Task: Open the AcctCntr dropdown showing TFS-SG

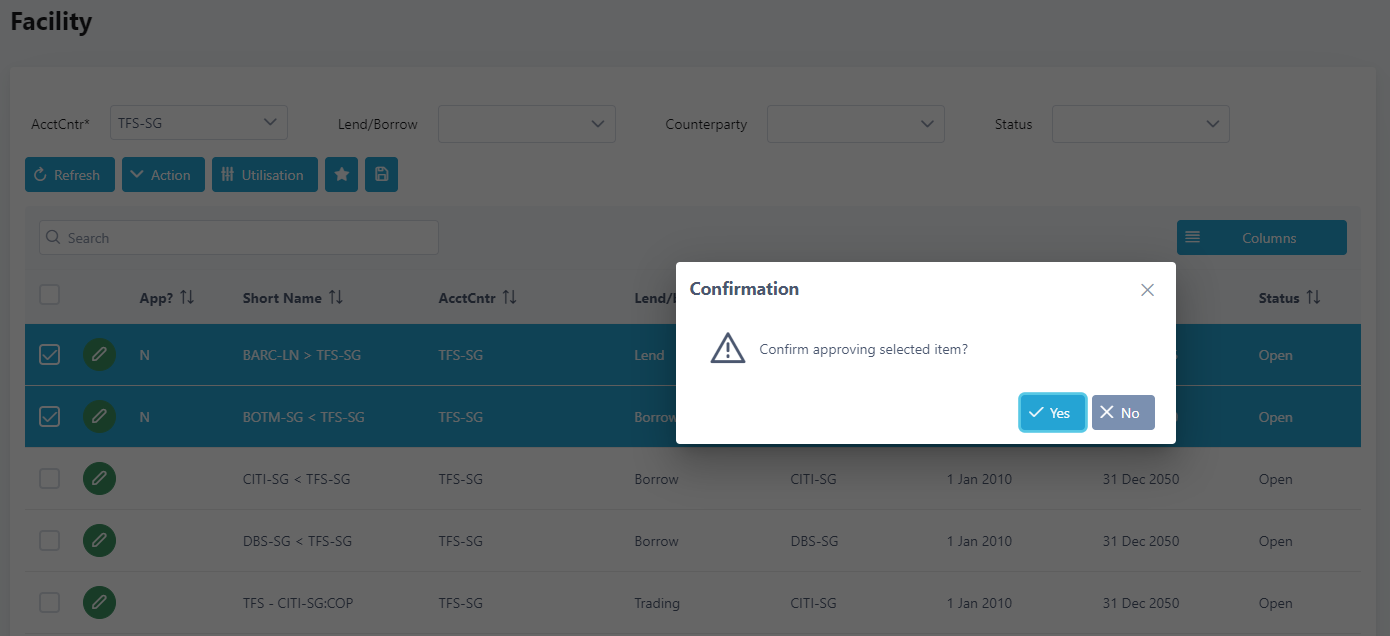Action: [x=199, y=123]
